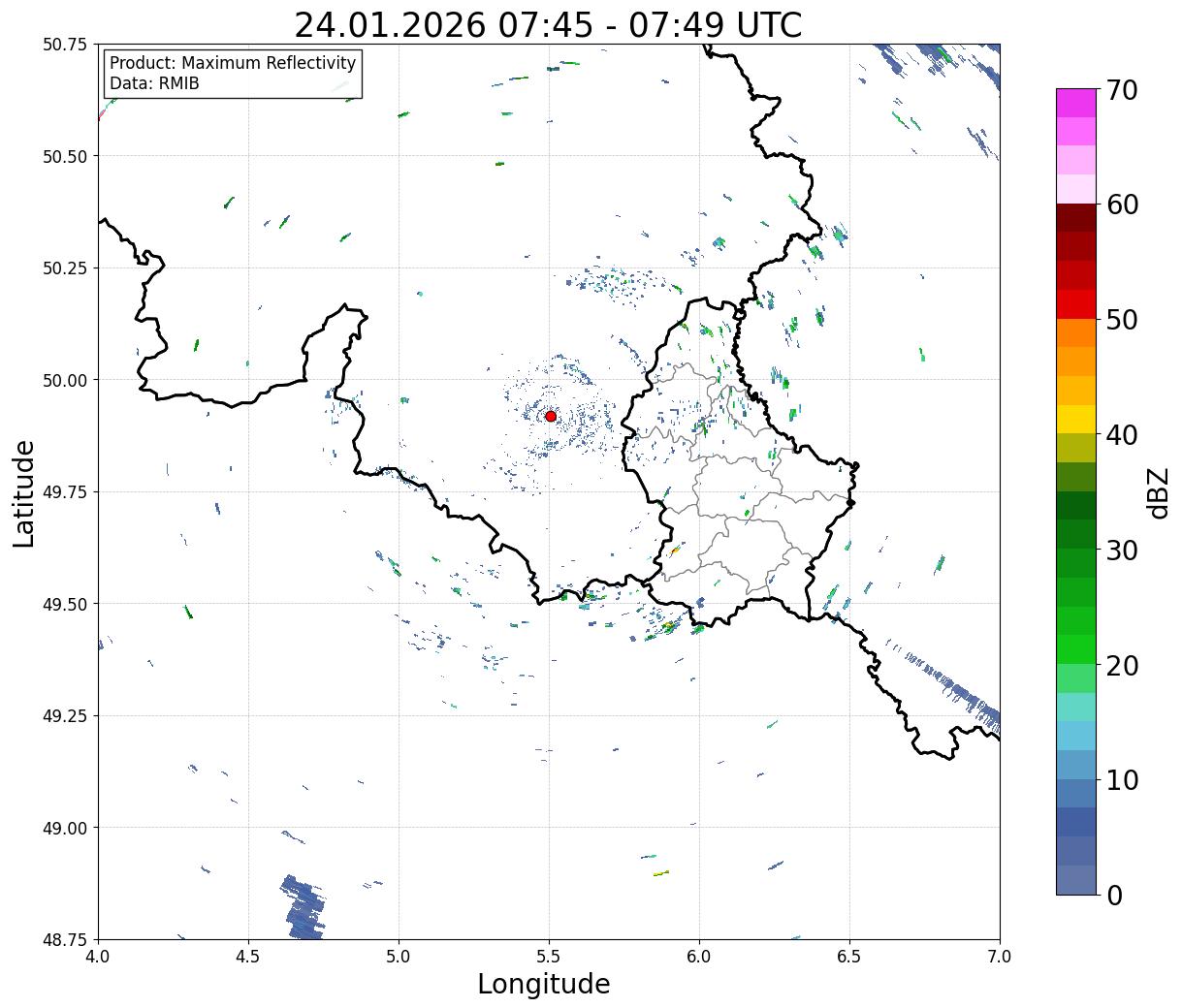Screen dimensions: 1182x1008
Task: Click the latitude tick label 50.25
Action: [x=64, y=268]
